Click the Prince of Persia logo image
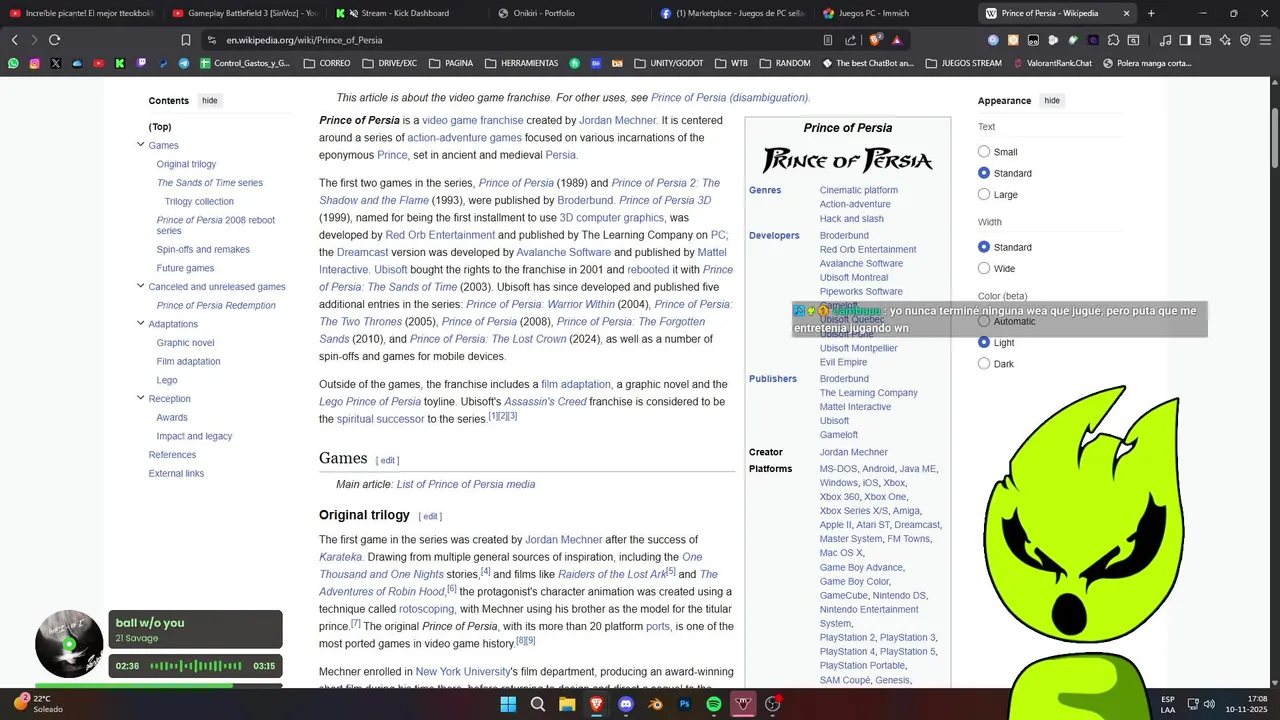The width and height of the screenshot is (1280, 720). 848,160
